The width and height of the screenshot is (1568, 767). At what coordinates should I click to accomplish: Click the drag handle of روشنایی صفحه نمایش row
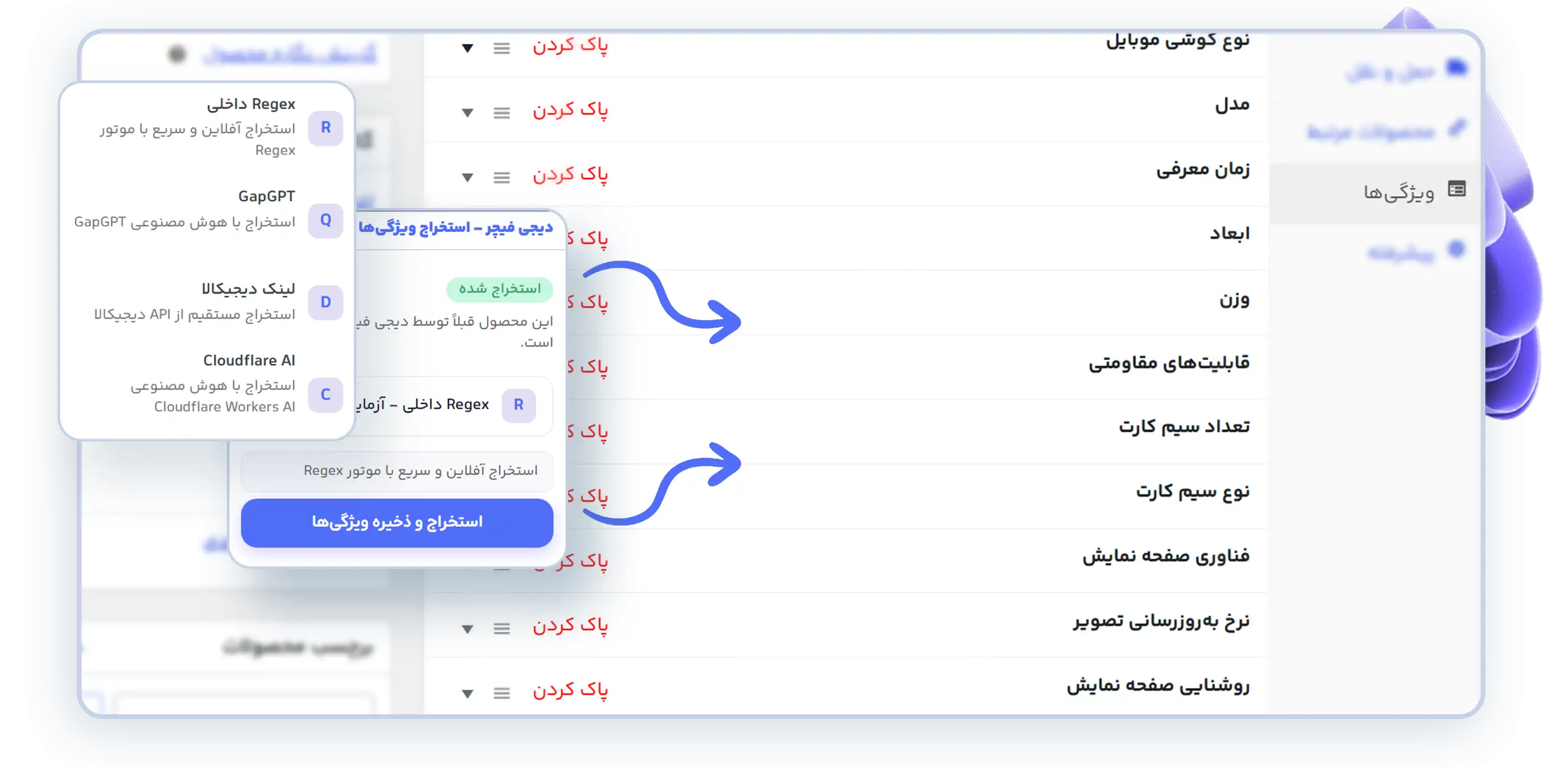coord(502,693)
